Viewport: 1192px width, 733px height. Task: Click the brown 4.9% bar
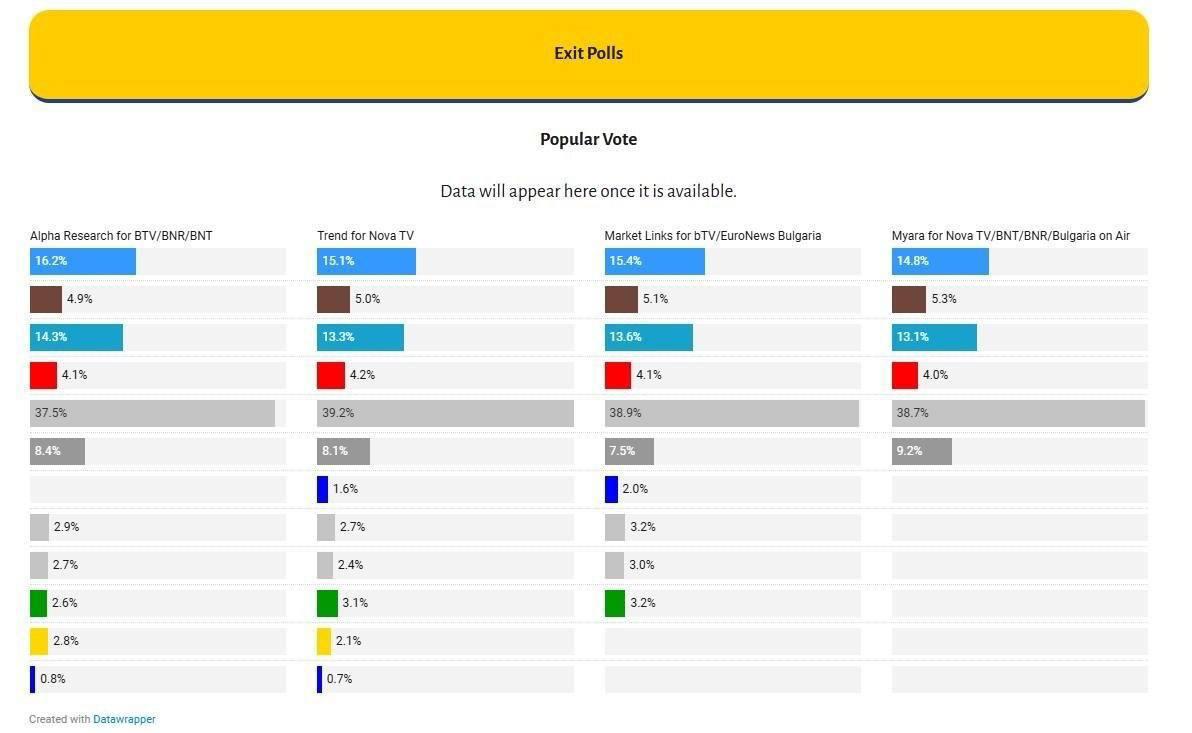[x=46, y=299]
